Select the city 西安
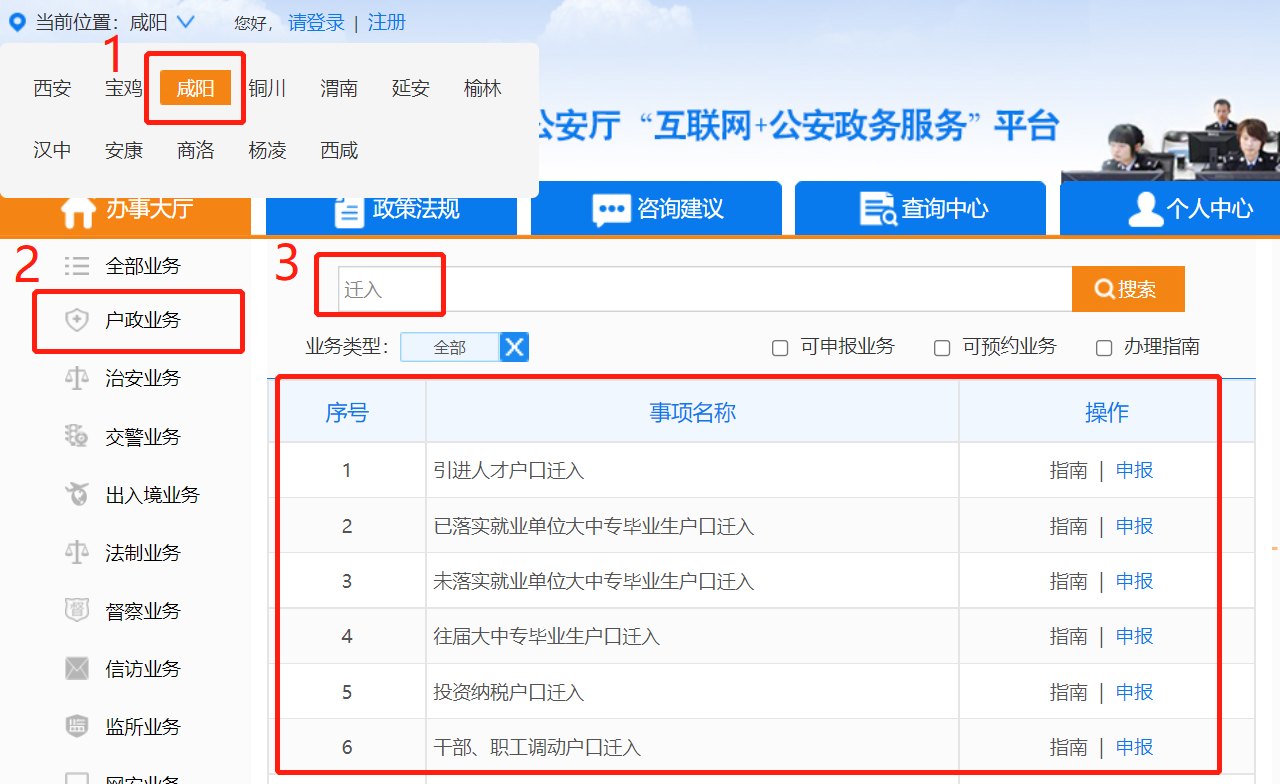The height and width of the screenshot is (784, 1280). [x=52, y=88]
